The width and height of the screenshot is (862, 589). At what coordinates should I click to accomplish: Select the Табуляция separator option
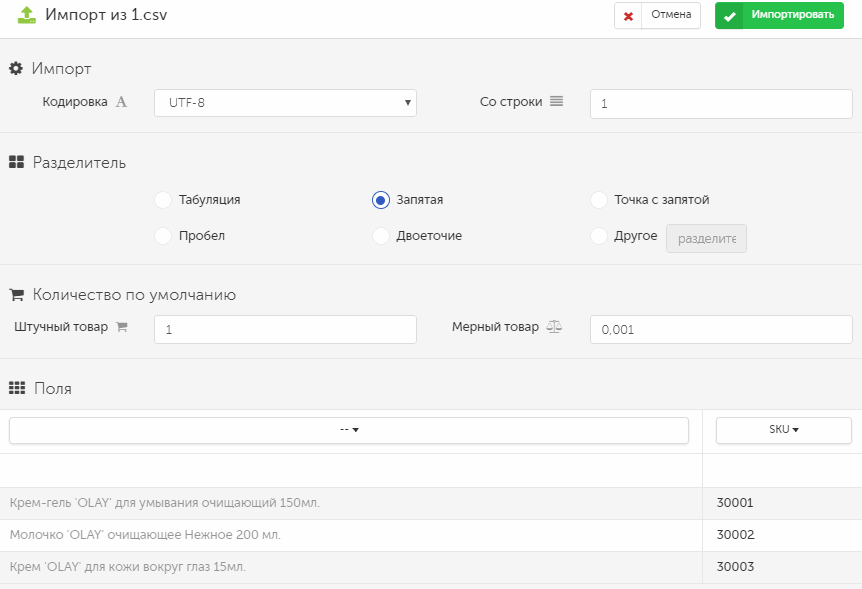tap(163, 200)
